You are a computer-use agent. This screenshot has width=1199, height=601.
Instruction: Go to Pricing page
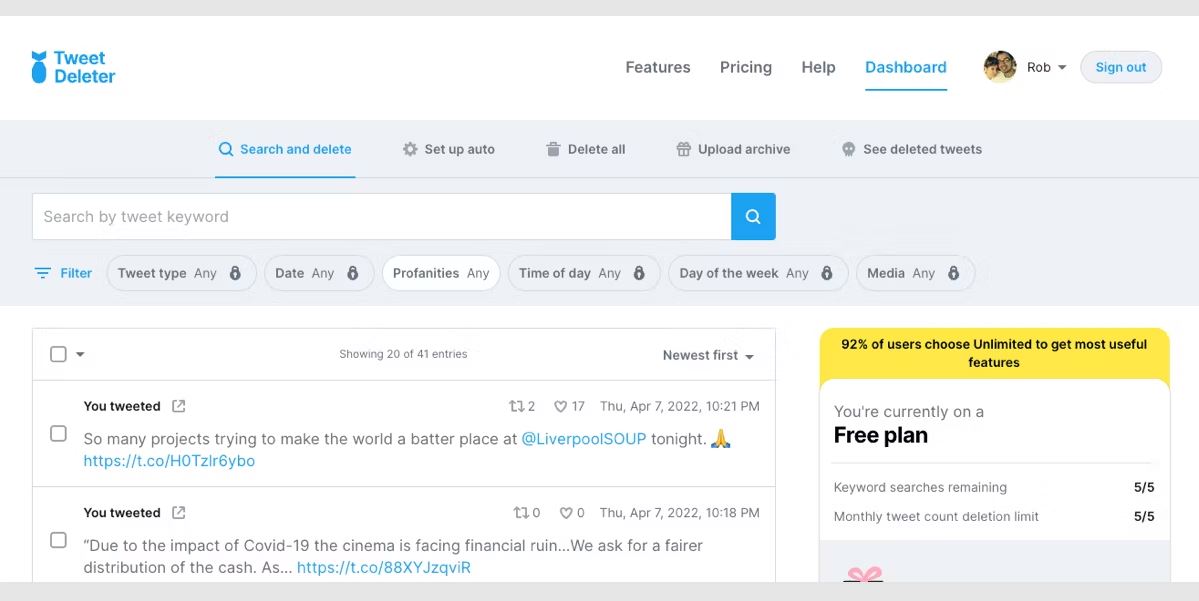(x=746, y=67)
